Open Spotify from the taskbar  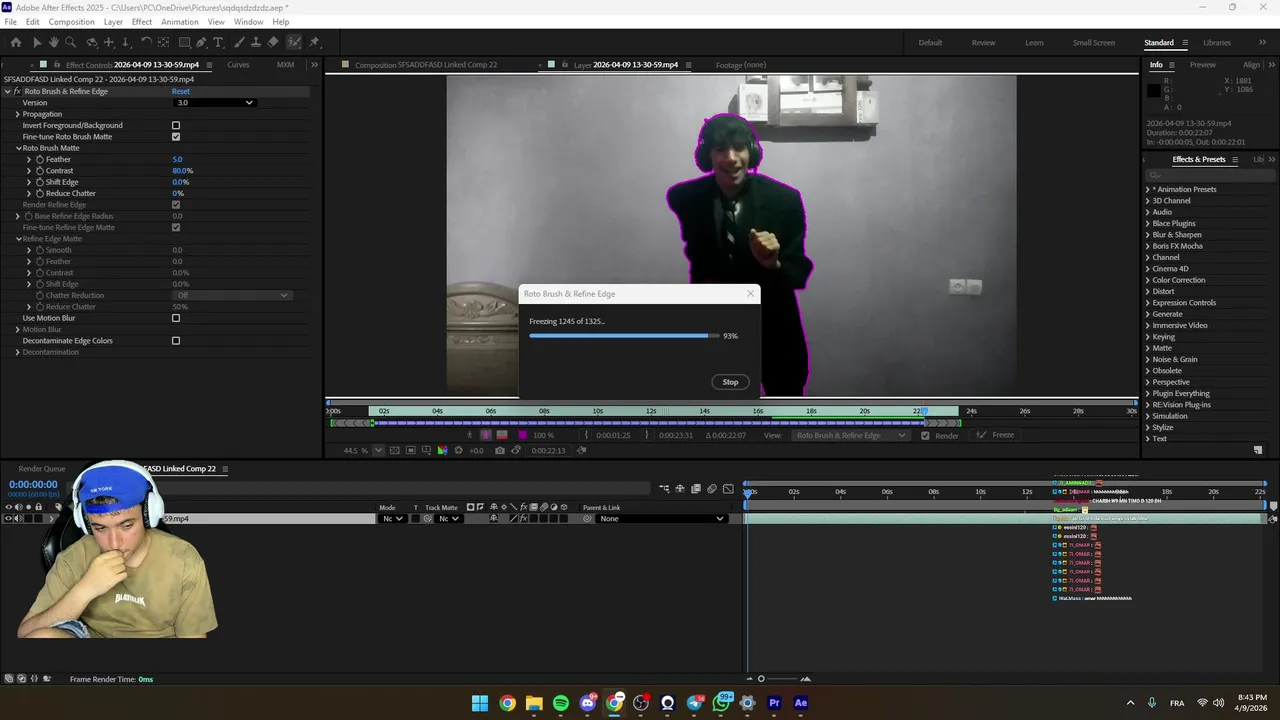(561, 703)
